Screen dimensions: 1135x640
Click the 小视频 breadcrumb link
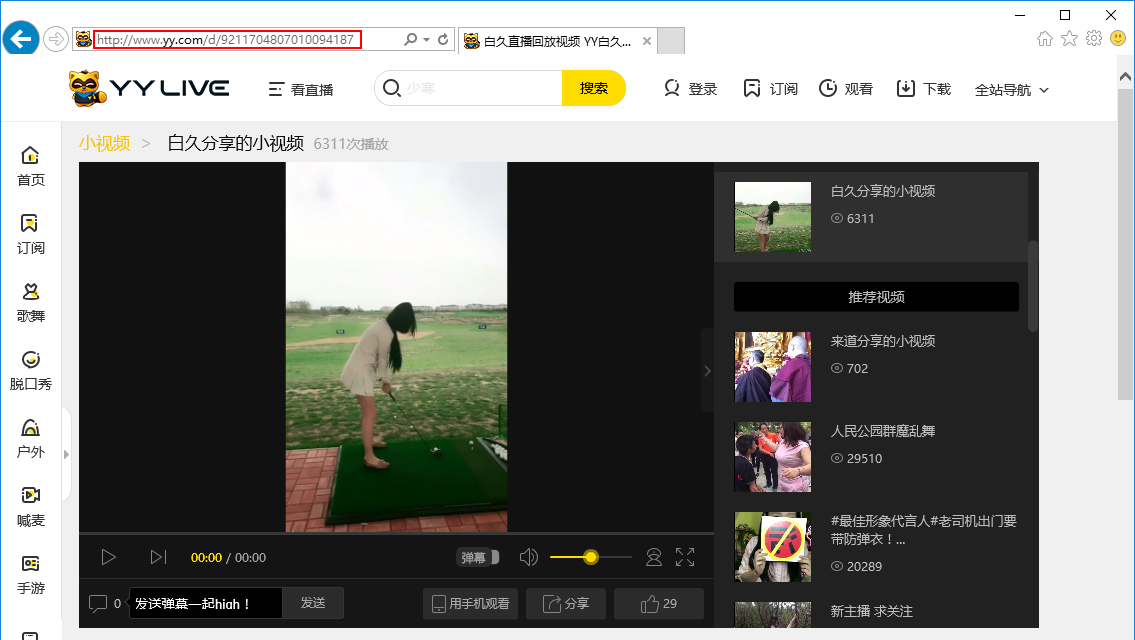(x=105, y=143)
